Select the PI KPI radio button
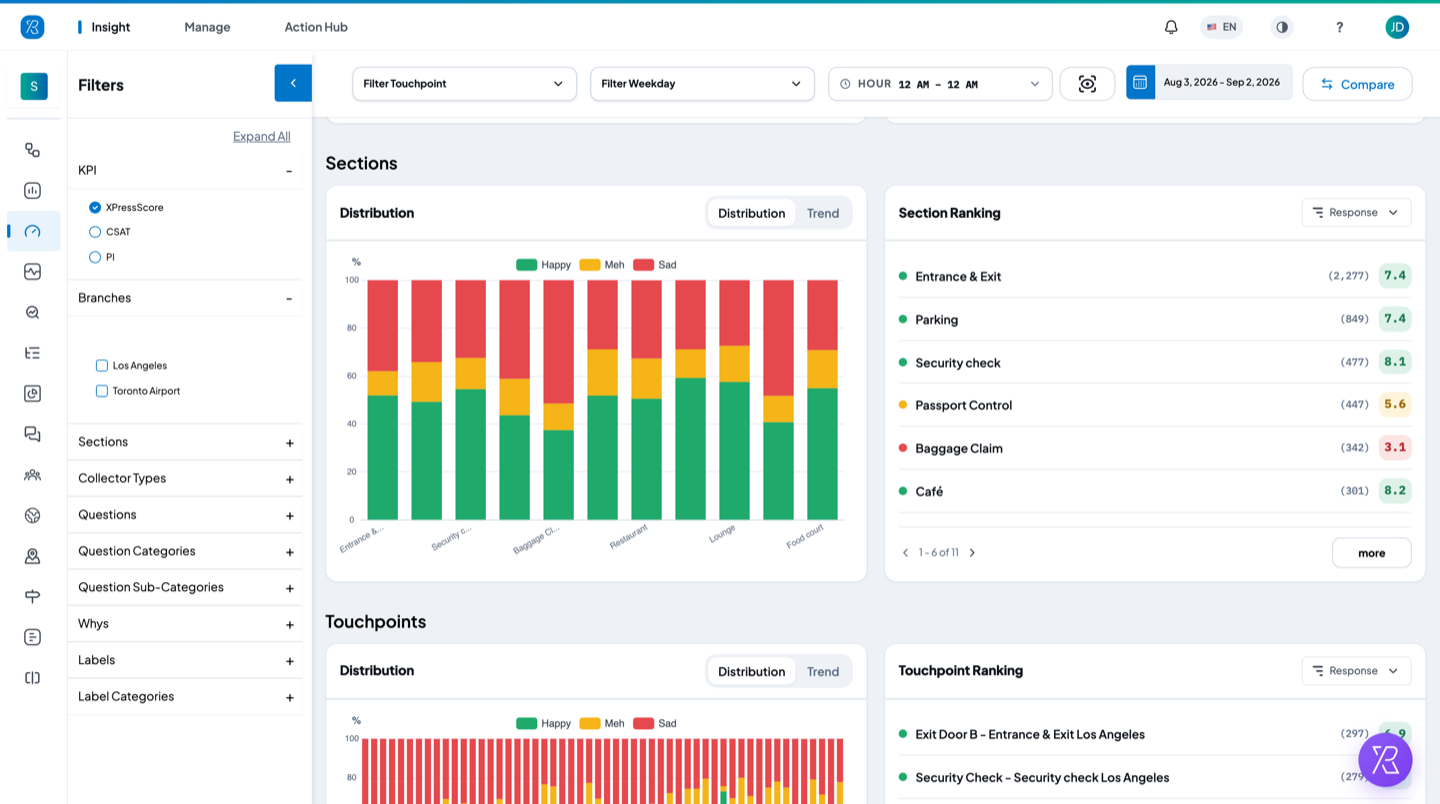 click(x=95, y=257)
